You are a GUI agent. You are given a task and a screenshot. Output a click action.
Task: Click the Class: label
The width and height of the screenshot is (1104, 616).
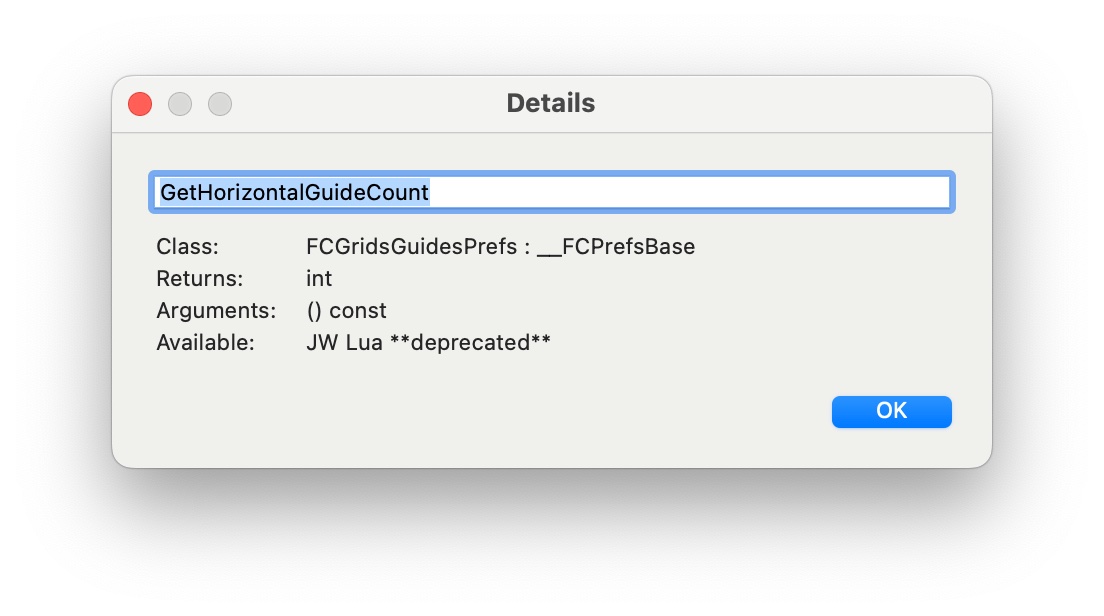coord(187,246)
